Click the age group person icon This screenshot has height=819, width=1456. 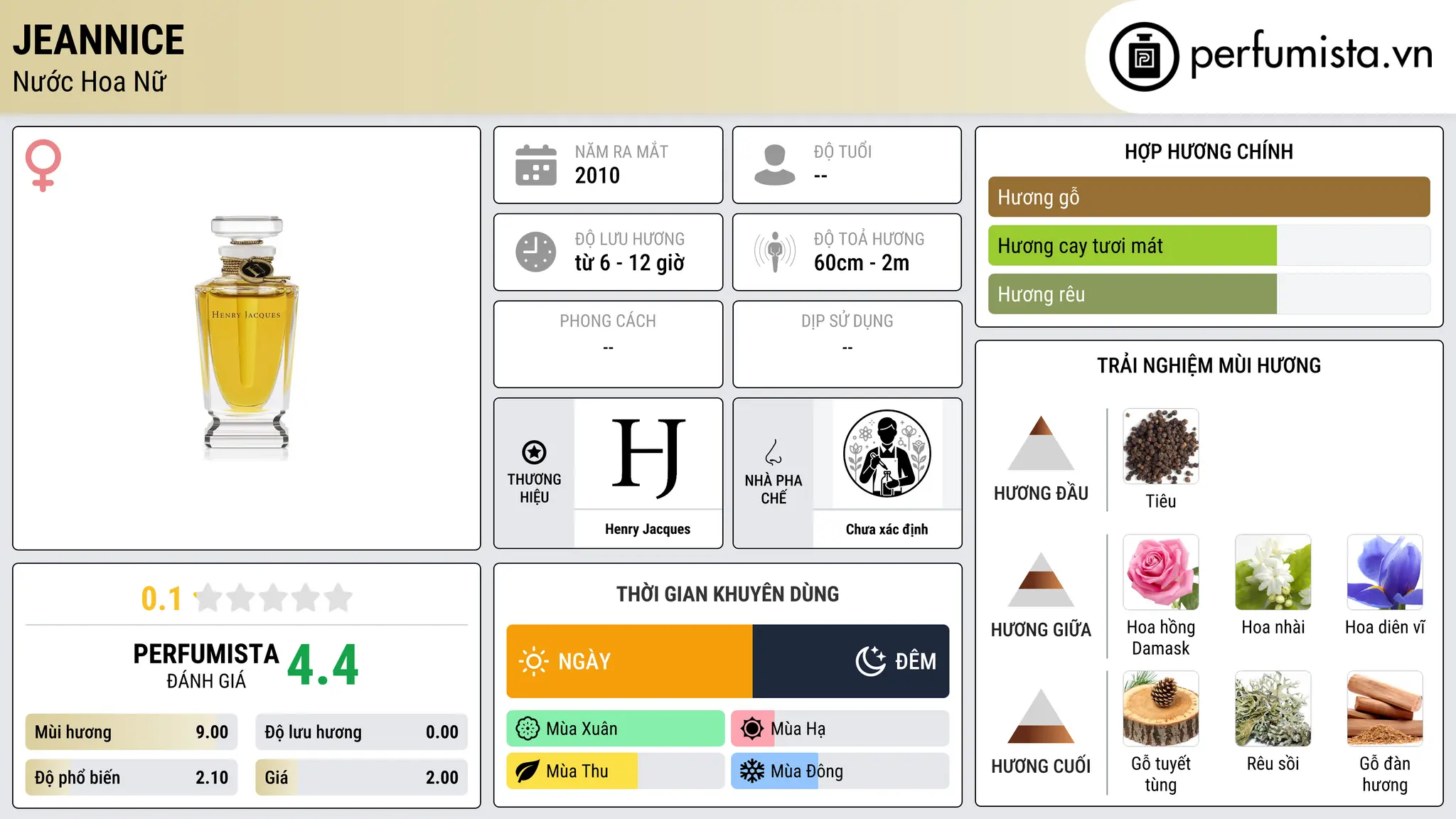(775, 165)
